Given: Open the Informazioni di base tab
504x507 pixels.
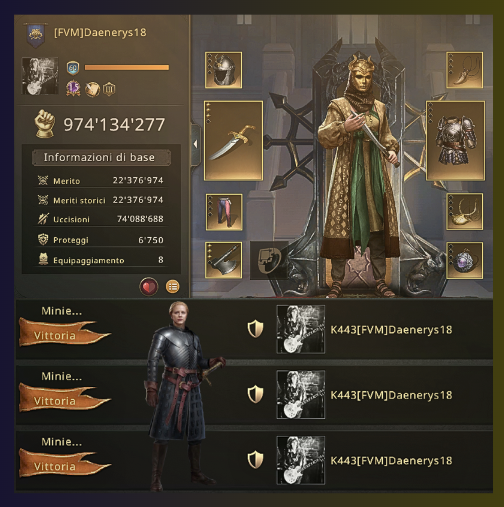Looking at the screenshot, I should [x=101, y=157].
